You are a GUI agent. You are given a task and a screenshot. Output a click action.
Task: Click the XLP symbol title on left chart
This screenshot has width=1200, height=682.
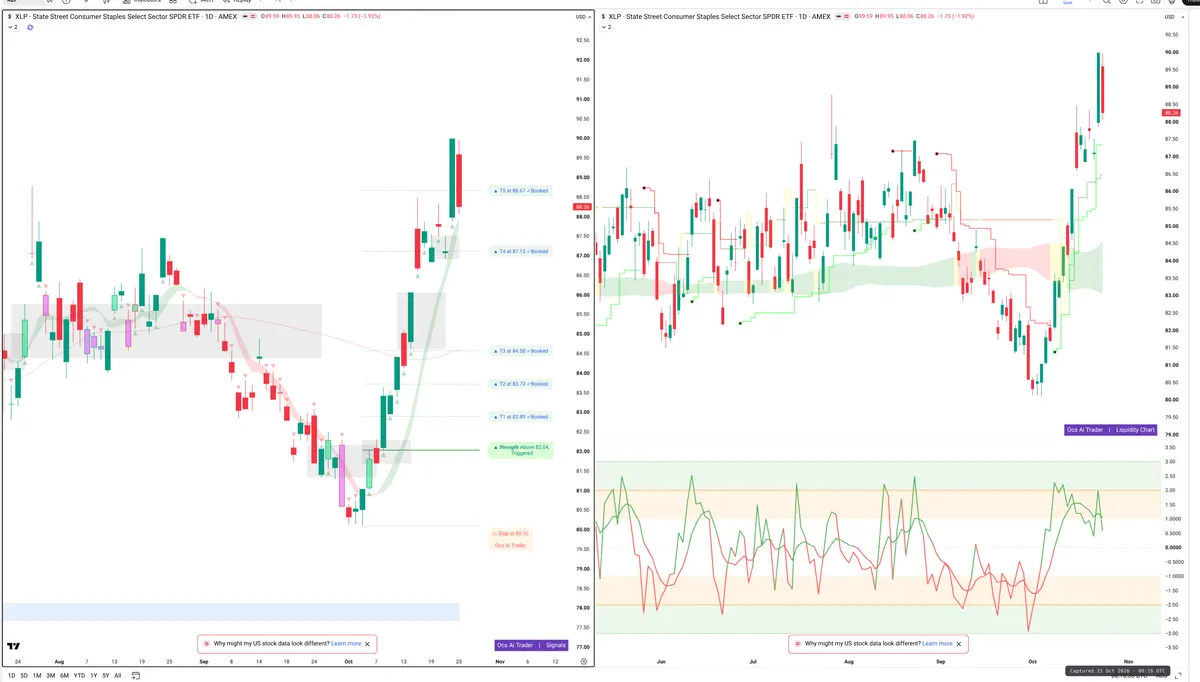point(126,17)
